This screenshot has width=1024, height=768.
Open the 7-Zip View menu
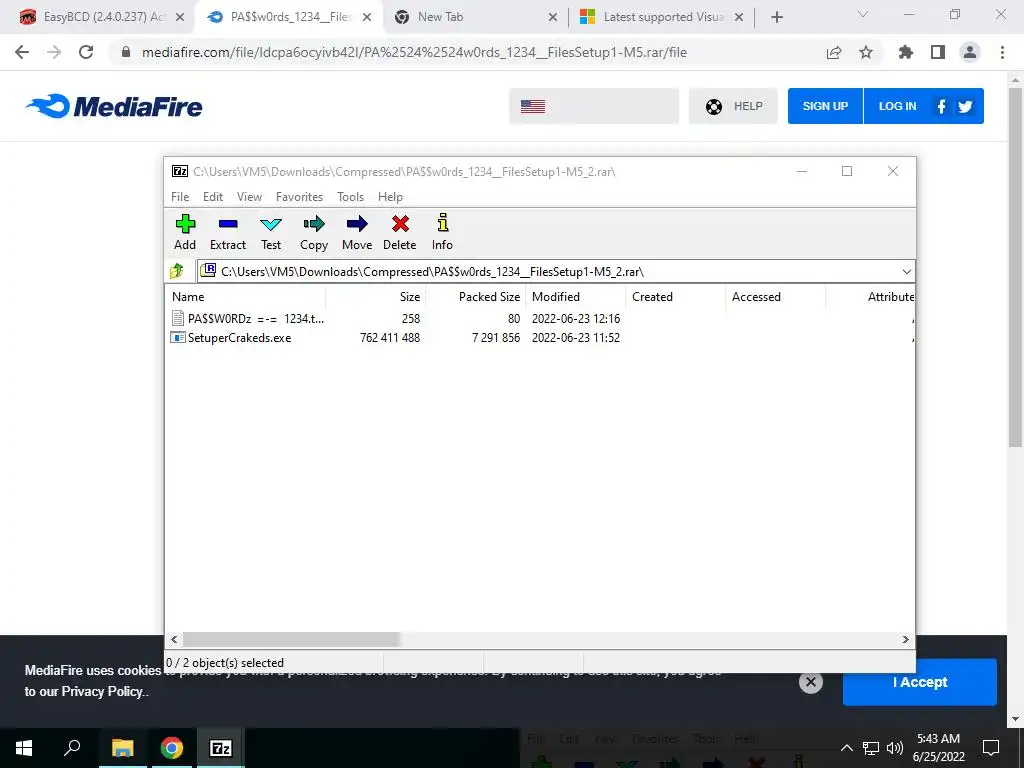pyautogui.click(x=249, y=197)
